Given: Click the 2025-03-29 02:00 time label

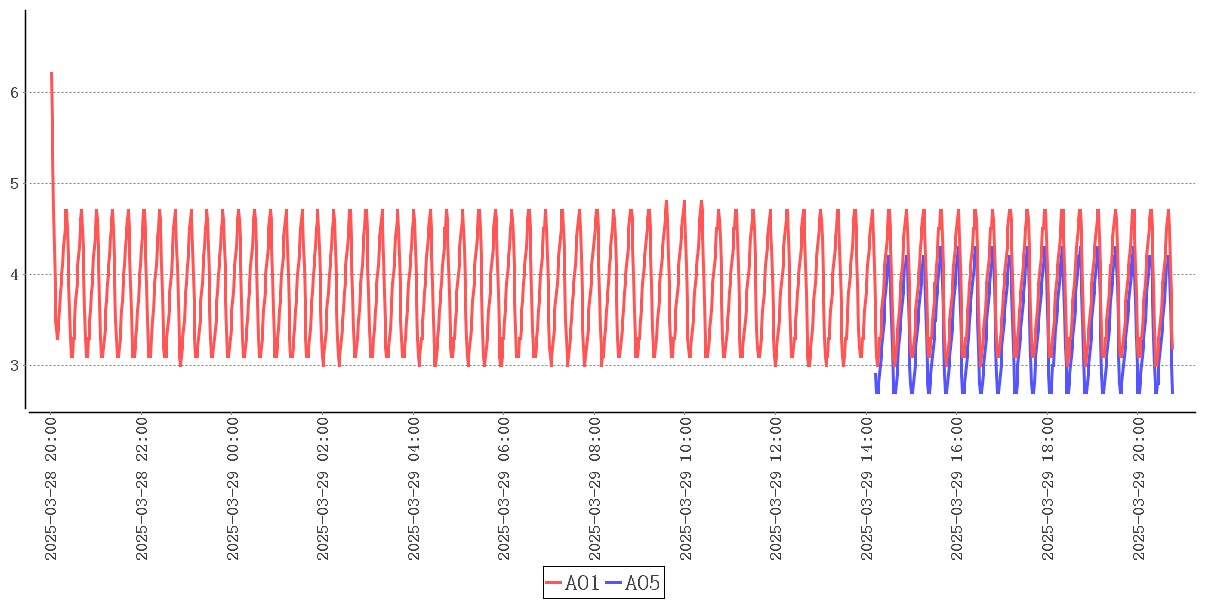Looking at the screenshot, I should click(323, 489).
